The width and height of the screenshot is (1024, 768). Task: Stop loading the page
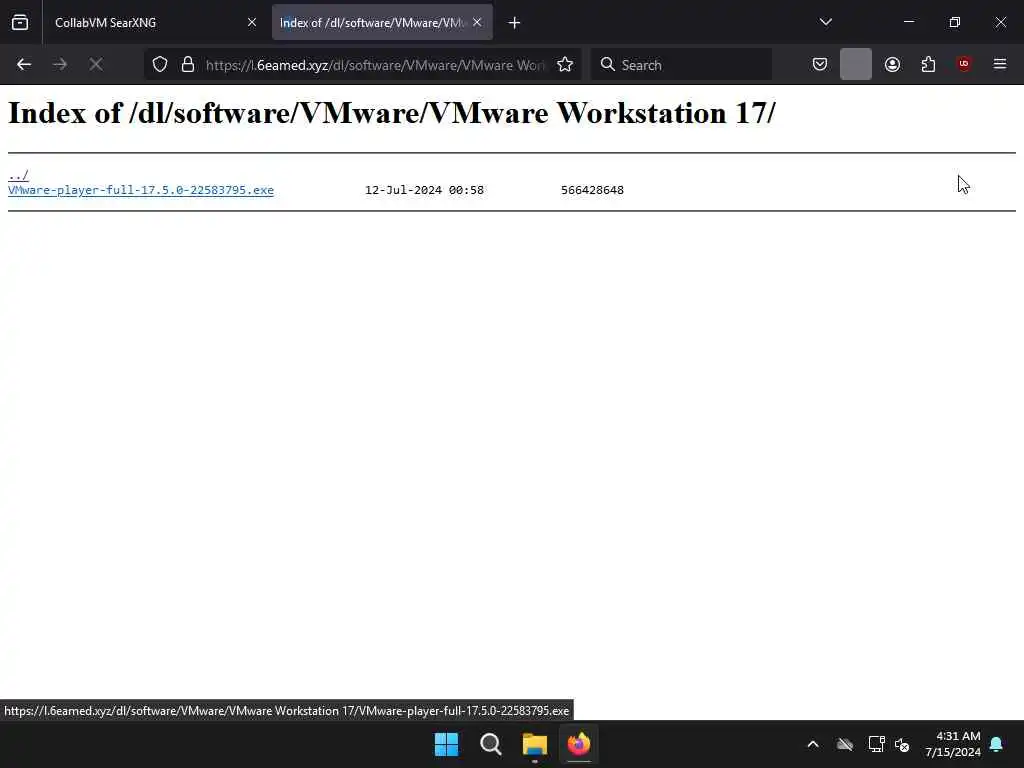96,64
